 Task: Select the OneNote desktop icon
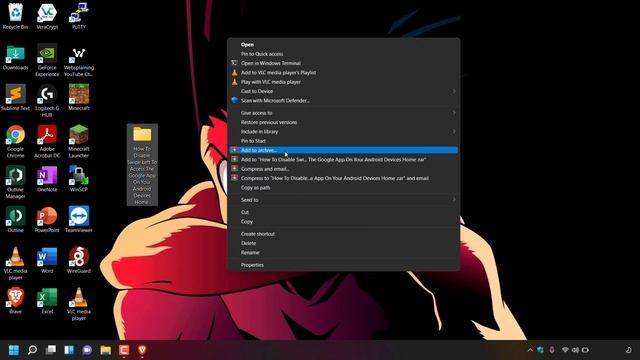[47, 179]
